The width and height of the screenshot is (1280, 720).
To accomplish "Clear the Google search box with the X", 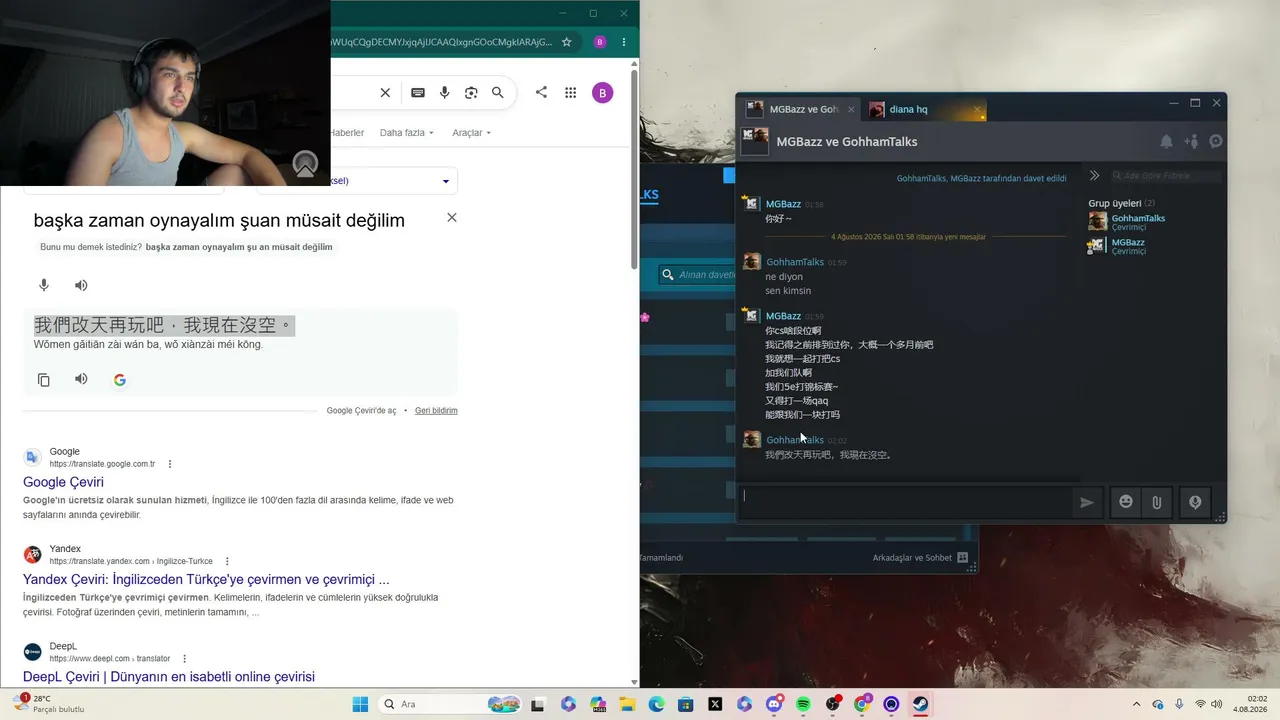I will click(385, 93).
